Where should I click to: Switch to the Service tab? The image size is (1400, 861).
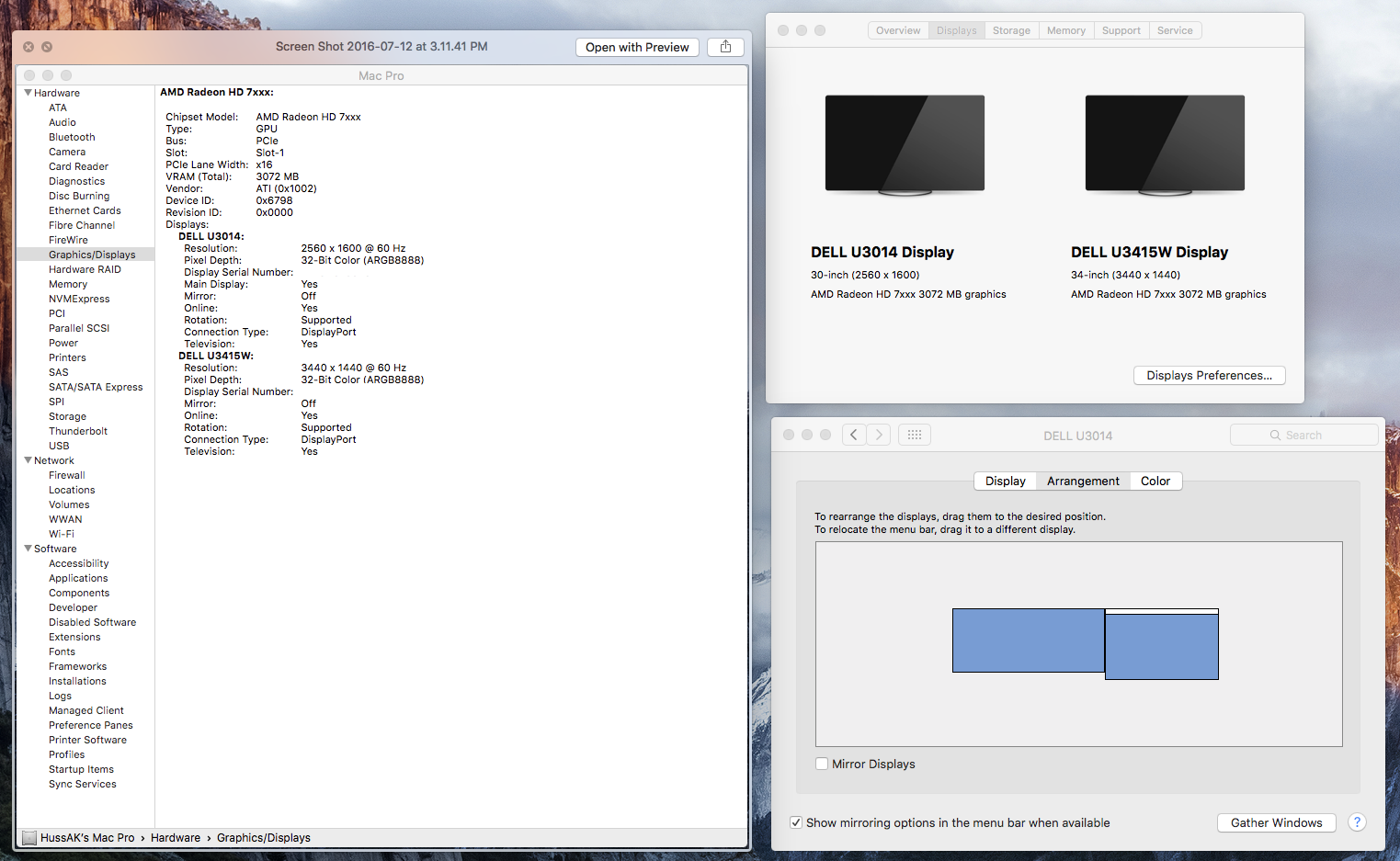pos(1175,30)
